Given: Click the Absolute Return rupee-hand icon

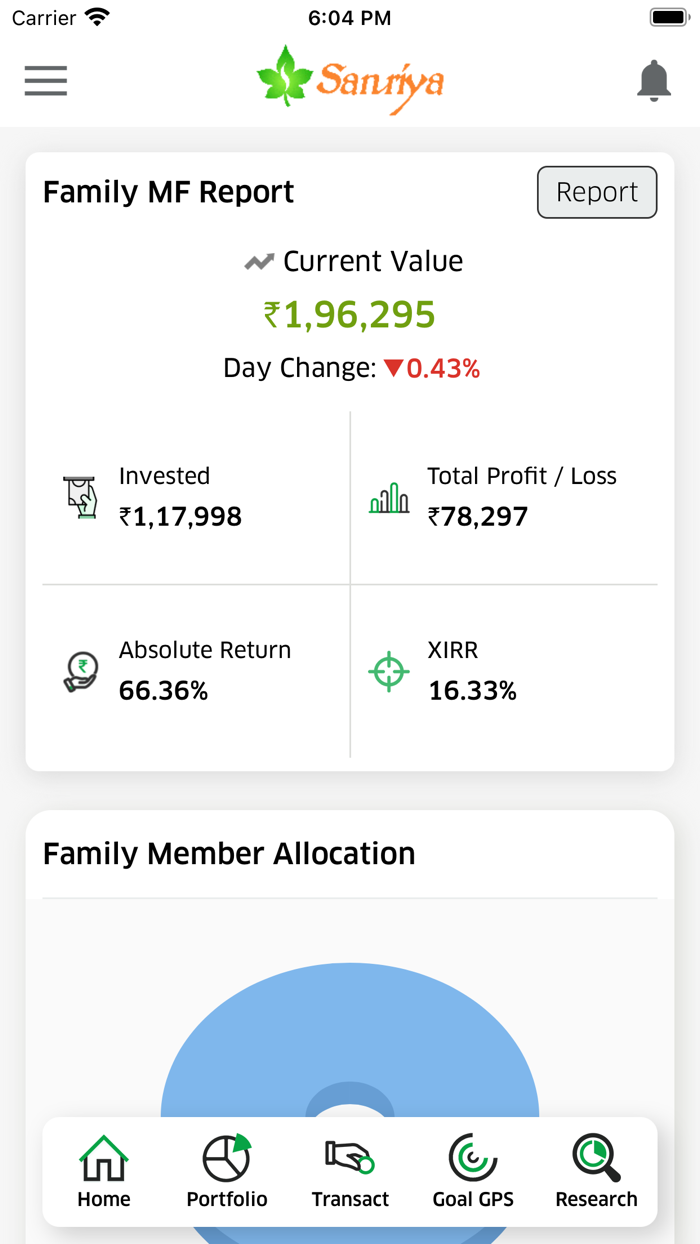Looking at the screenshot, I should click(80, 671).
